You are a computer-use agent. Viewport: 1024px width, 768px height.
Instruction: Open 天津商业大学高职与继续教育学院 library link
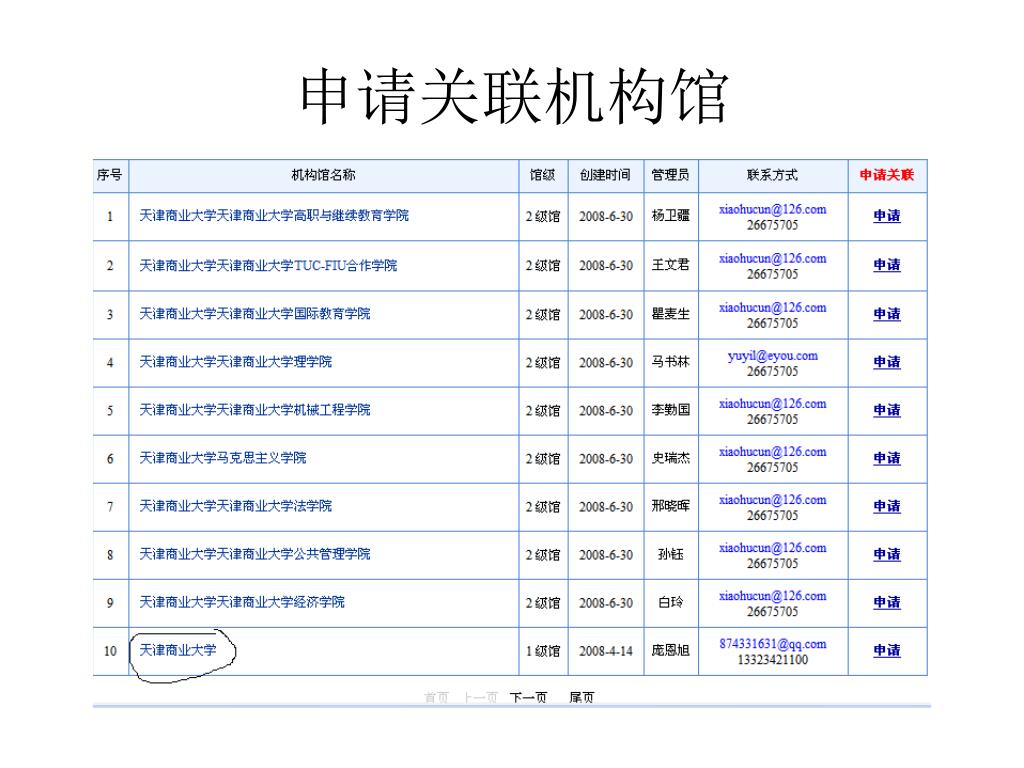point(274,216)
